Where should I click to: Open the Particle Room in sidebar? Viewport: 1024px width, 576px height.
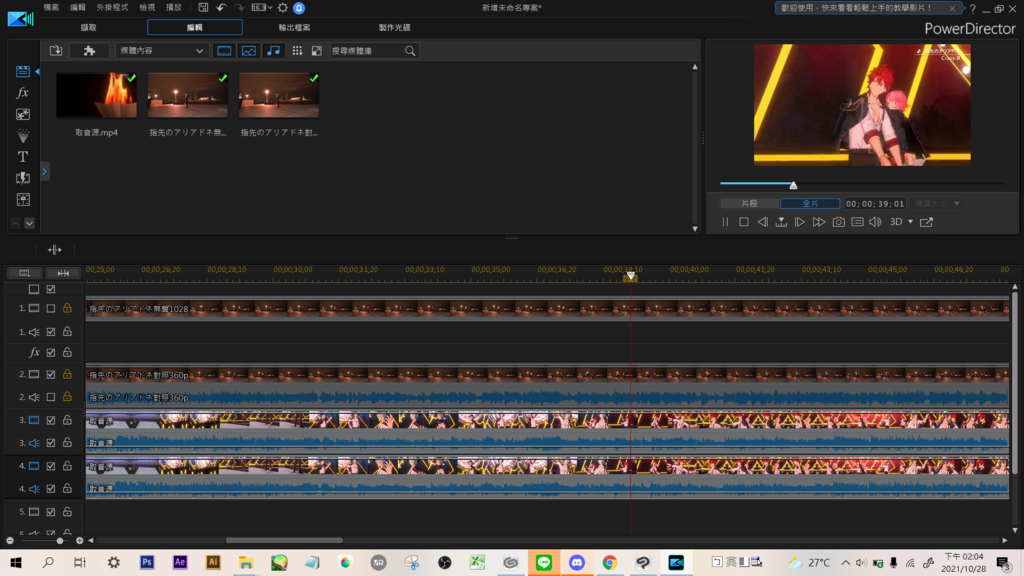(x=23, y=136)
